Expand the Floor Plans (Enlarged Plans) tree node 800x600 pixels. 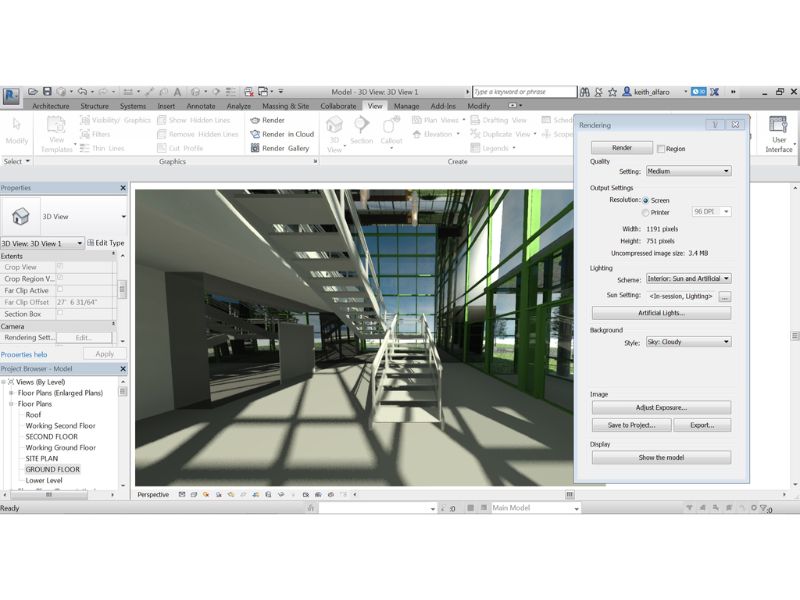pyautogui.click(x=11, y=393)
